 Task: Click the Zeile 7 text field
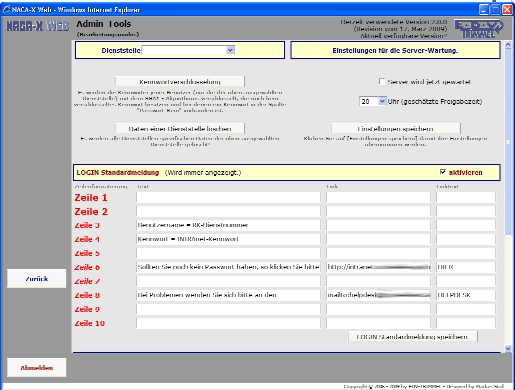(x=228, y=281)
